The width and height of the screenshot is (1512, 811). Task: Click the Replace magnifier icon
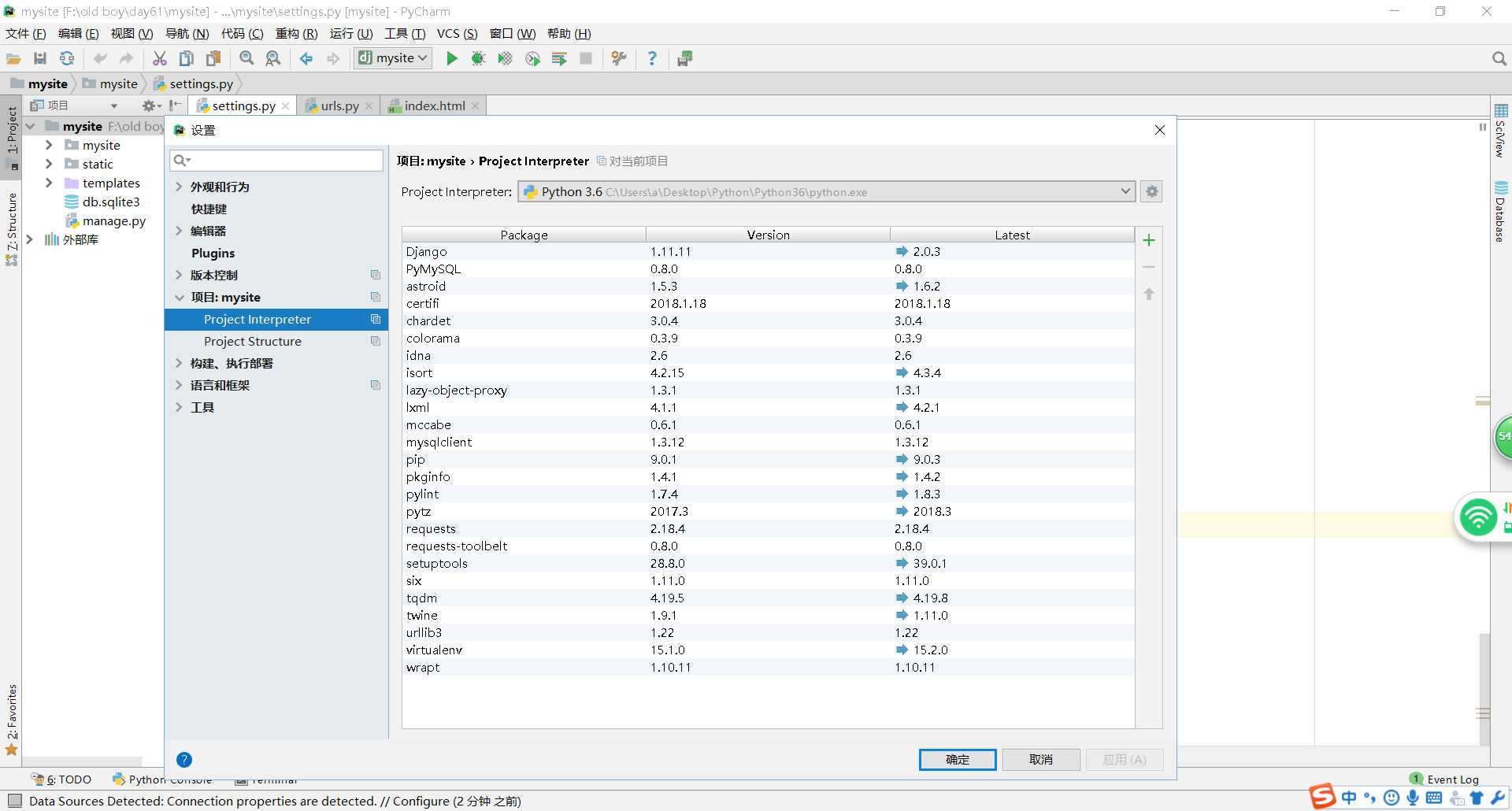click(x=273, y=58)
